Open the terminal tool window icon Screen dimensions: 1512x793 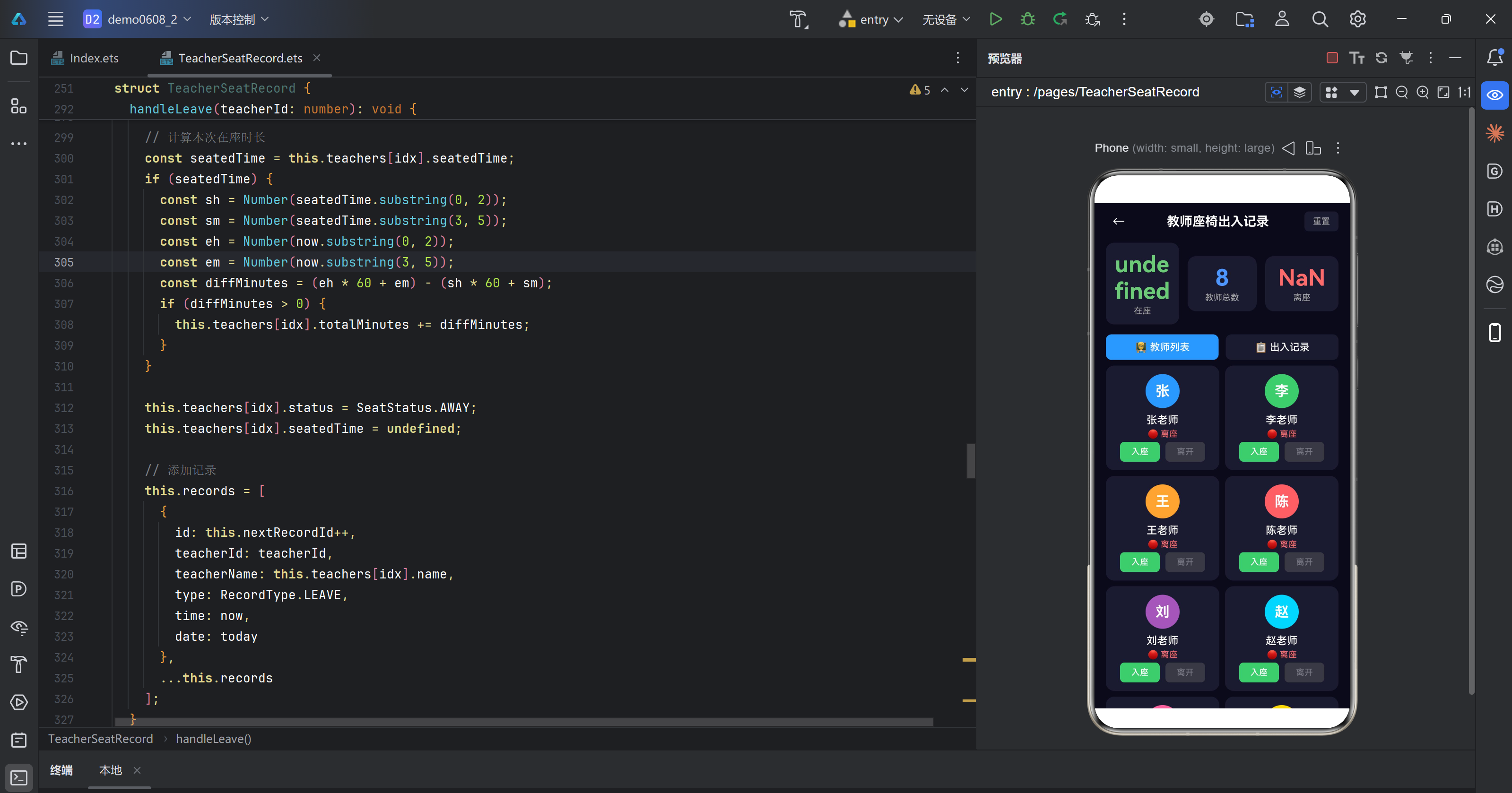(19, 777)
